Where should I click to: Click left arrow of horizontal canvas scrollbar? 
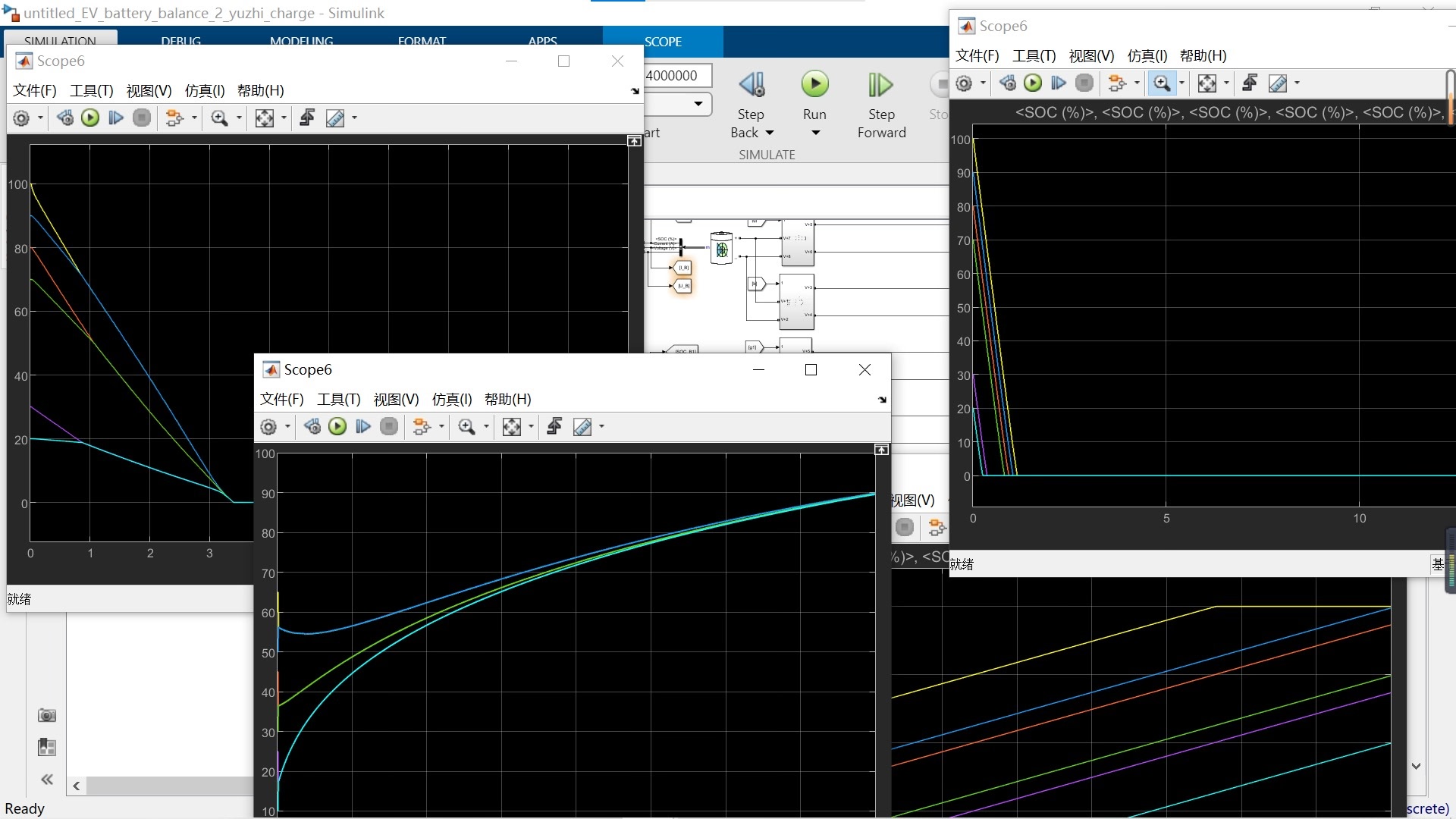[77, 786]
